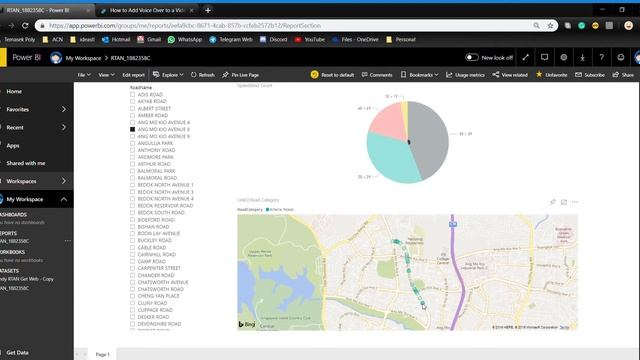640x360 pixels.
Task: Click Pin Live Page button
Action: click(x=240, y=75)
